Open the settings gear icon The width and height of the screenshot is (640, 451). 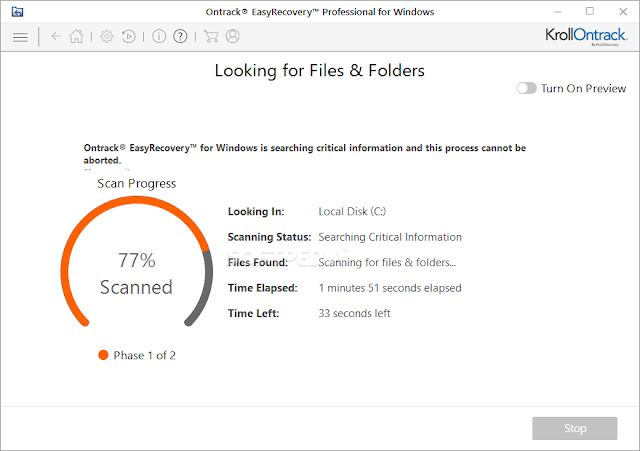click(x=107, y=36)
